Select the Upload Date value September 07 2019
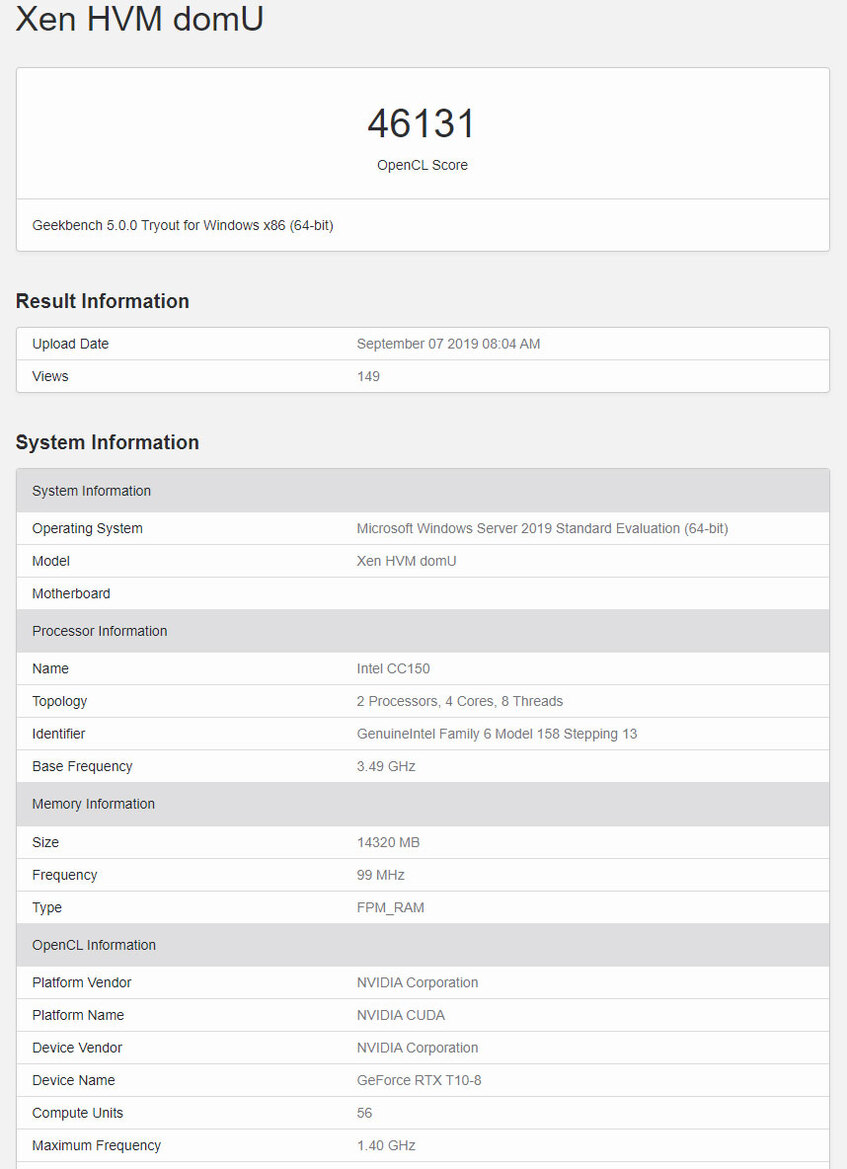The image size is (847, 1169). [448, 344]
